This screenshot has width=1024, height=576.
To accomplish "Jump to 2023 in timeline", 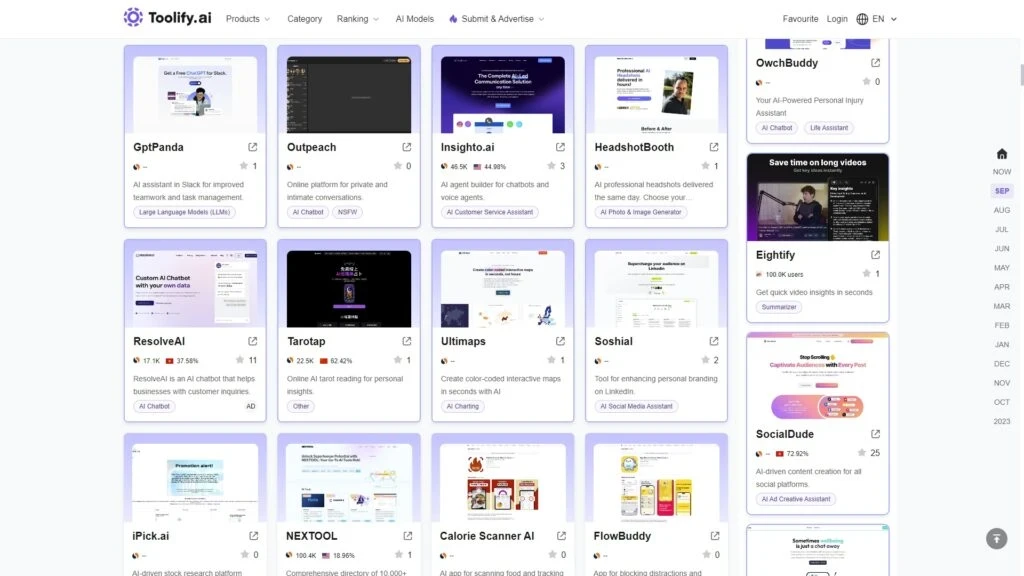I will pyautogui.click(x=1001, y=421).
